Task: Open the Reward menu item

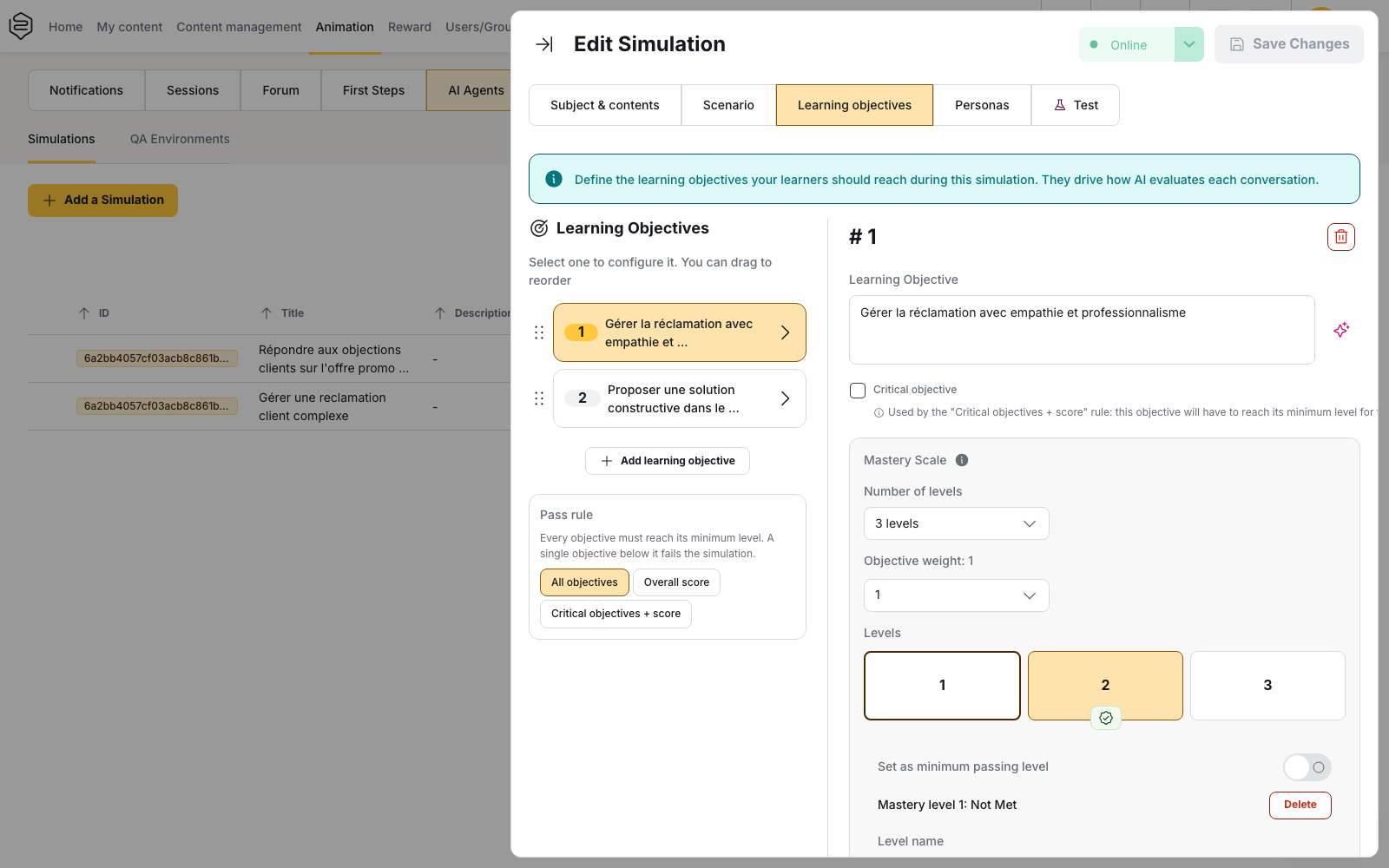Action: click(x=410, y=27)
